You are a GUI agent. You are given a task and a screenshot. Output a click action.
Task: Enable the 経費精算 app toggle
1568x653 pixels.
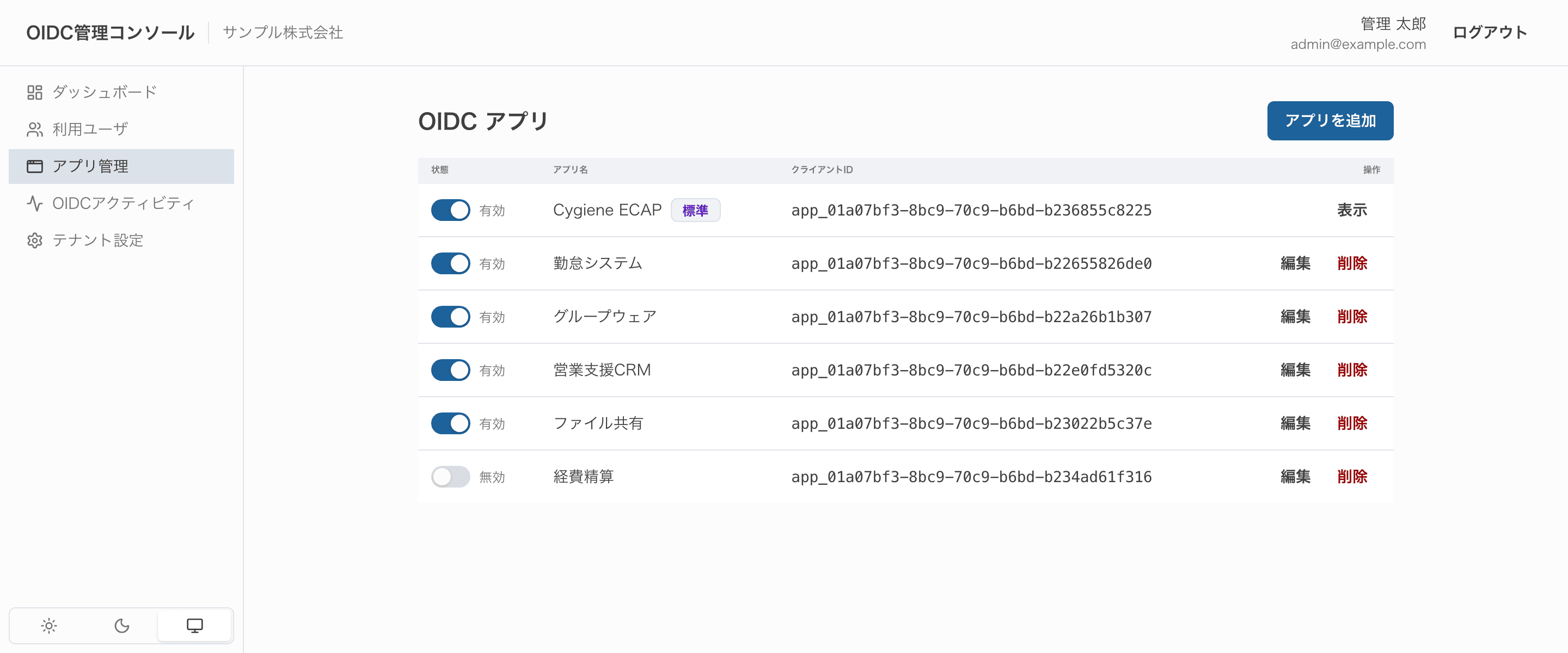pos(450,477)
